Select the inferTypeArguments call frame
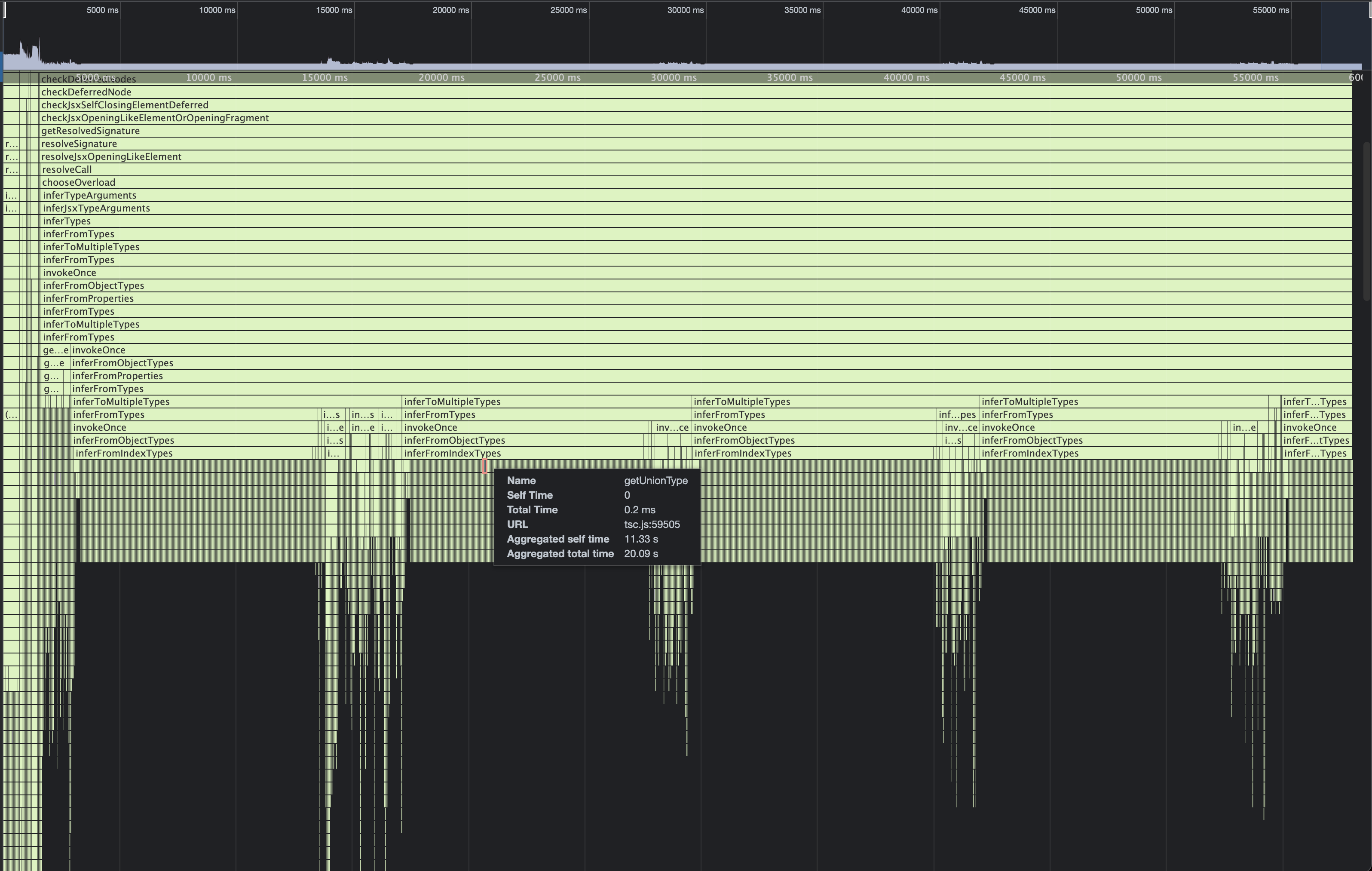Screen dimensions: 1372x871 89,196
